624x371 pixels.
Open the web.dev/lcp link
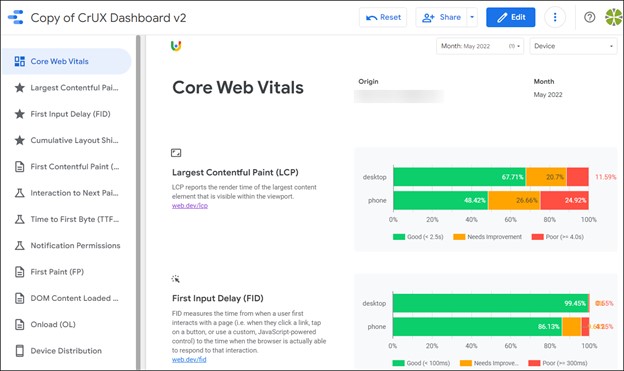click(x=190, y=206)
